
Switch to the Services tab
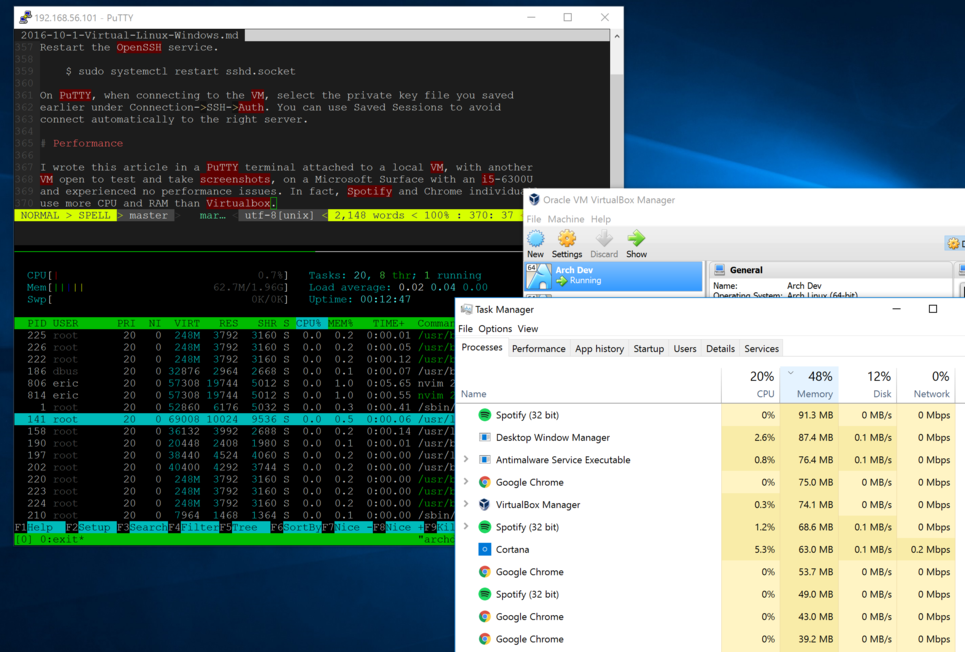(761, 348)
